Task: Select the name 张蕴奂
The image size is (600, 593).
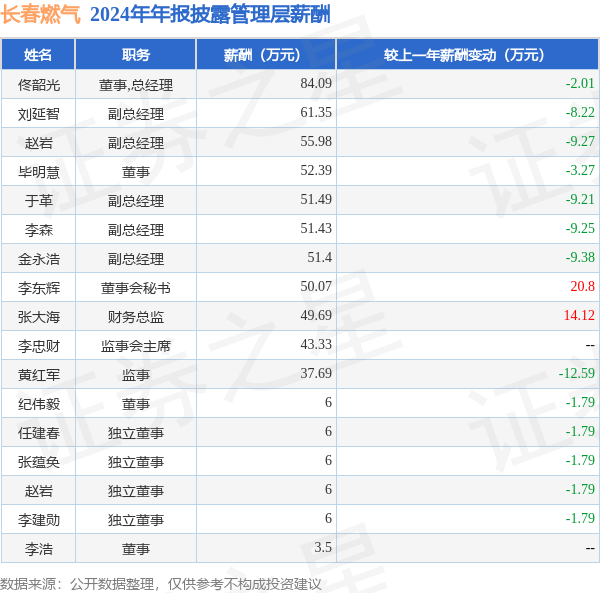Action: [39, 463]
